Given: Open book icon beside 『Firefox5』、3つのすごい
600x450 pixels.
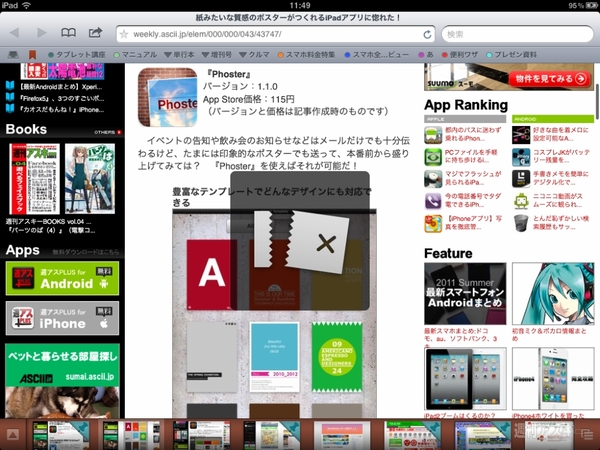Looking at the screenshot, I should pyautogui.click(x=10, y=97).
